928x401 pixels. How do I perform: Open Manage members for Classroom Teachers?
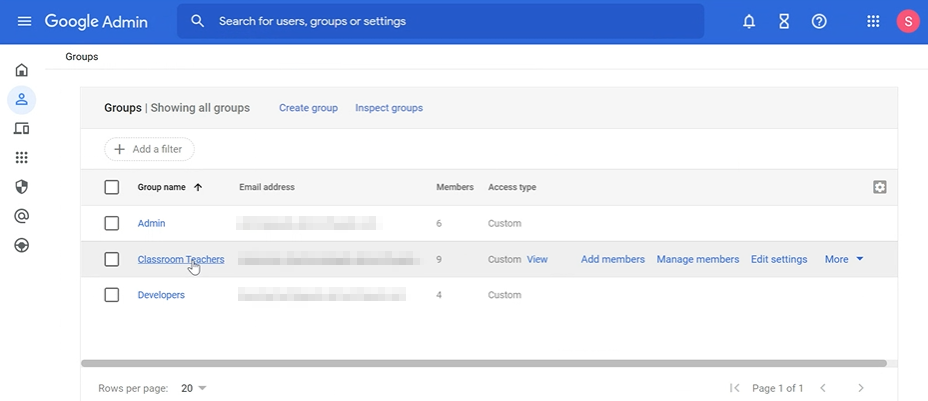[x=697, y=259]
